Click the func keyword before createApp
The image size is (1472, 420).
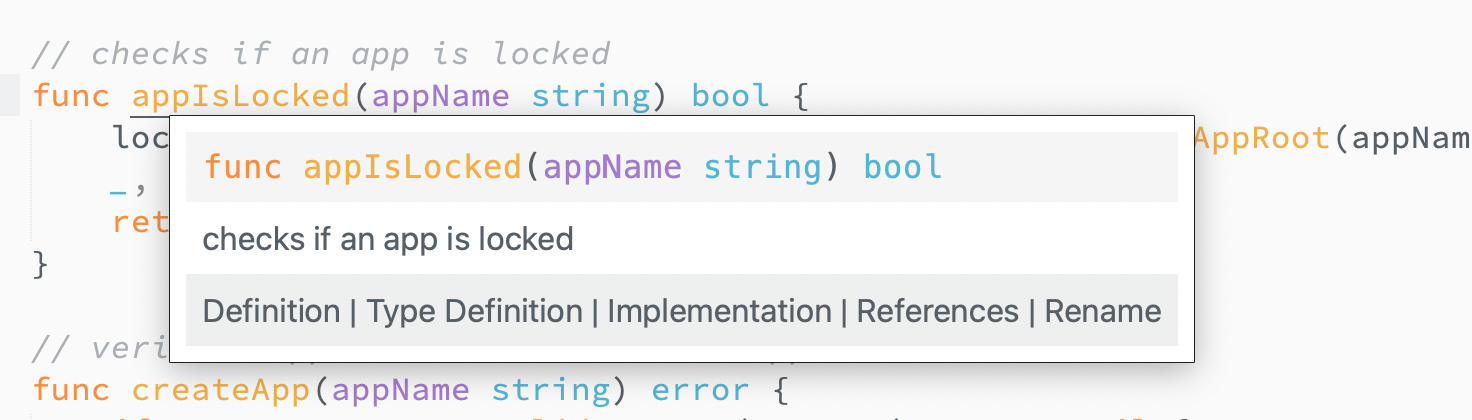tap(71, 389)
